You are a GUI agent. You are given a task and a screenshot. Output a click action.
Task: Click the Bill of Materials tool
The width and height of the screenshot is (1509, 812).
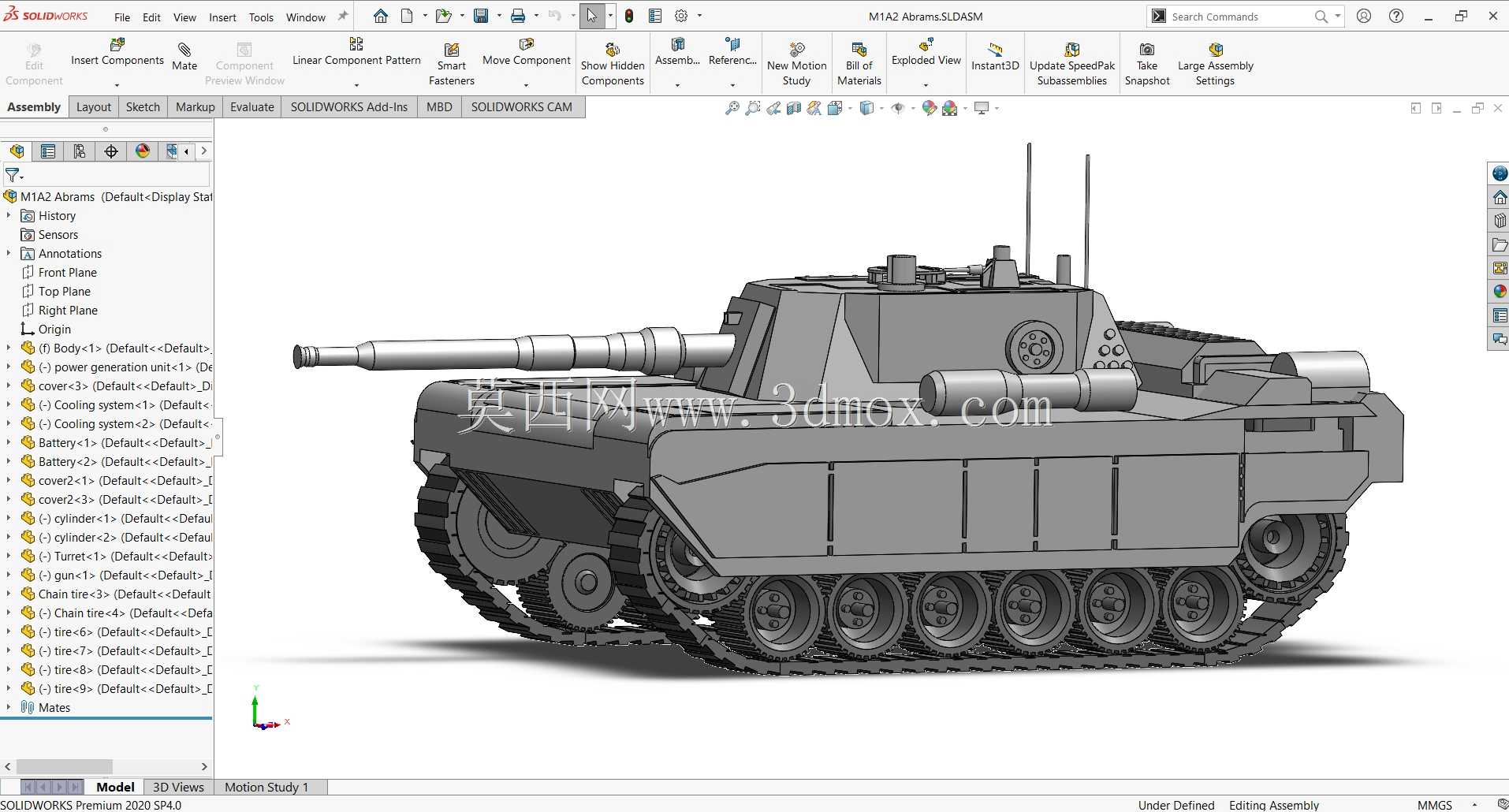tap(859, 65)
